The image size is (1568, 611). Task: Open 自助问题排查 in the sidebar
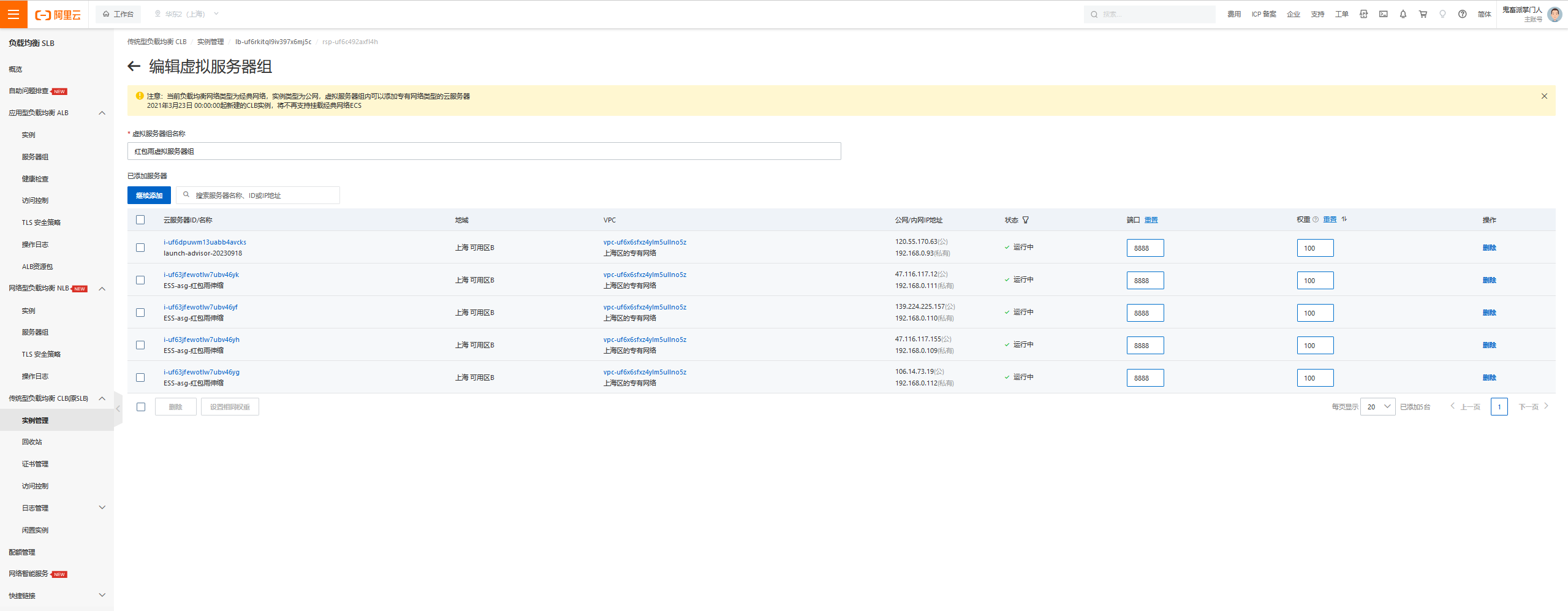coord(29,91)
